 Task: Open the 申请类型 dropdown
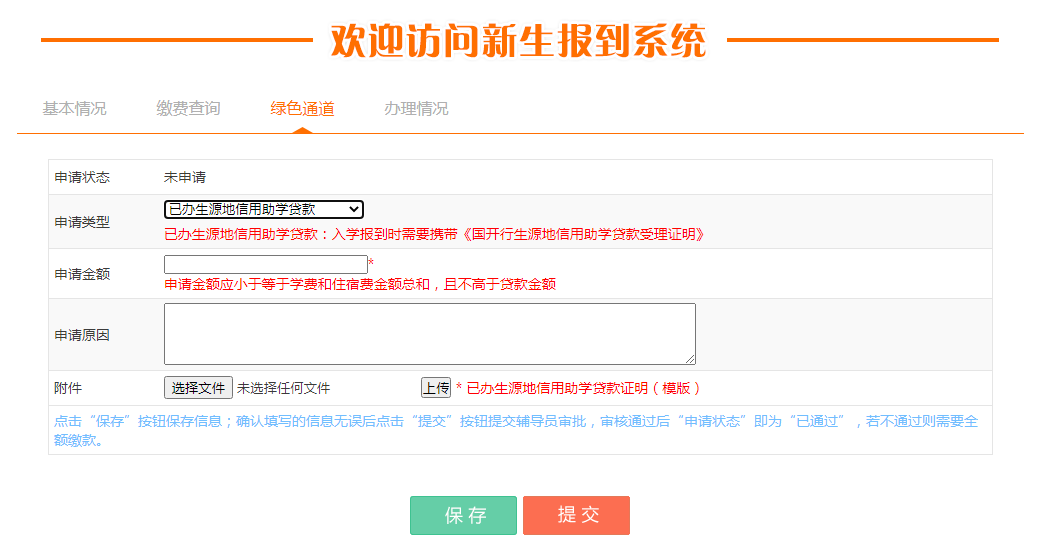264,209
